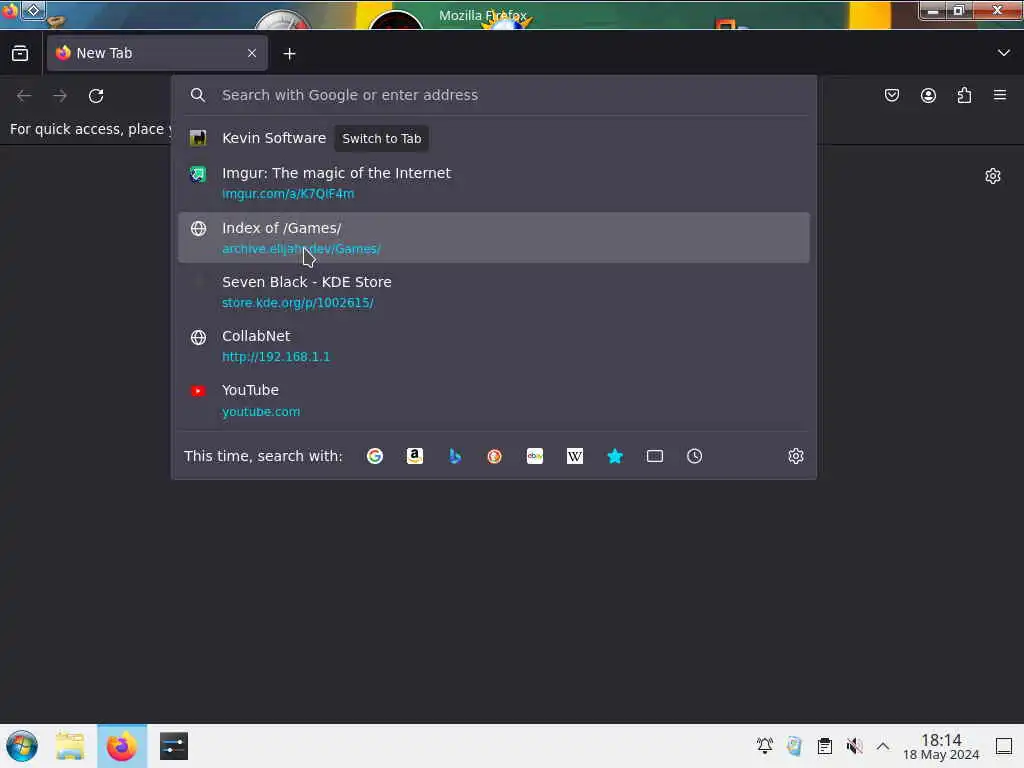Open Pocket save icon
The height and width of the screenshot is (768, 1024).
point(891,95)
